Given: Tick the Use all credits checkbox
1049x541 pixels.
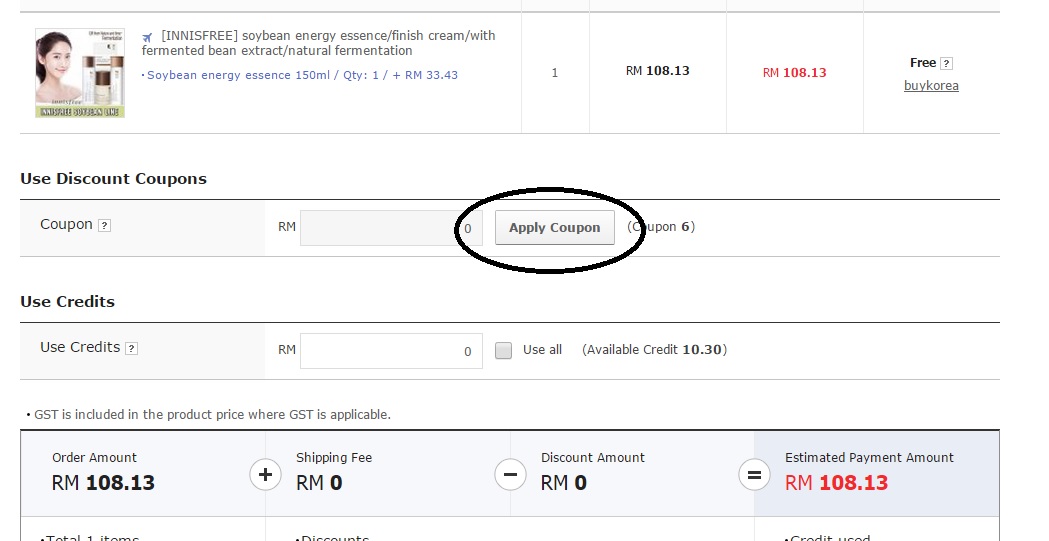Looking at the screenshot, I should point(503,350).
